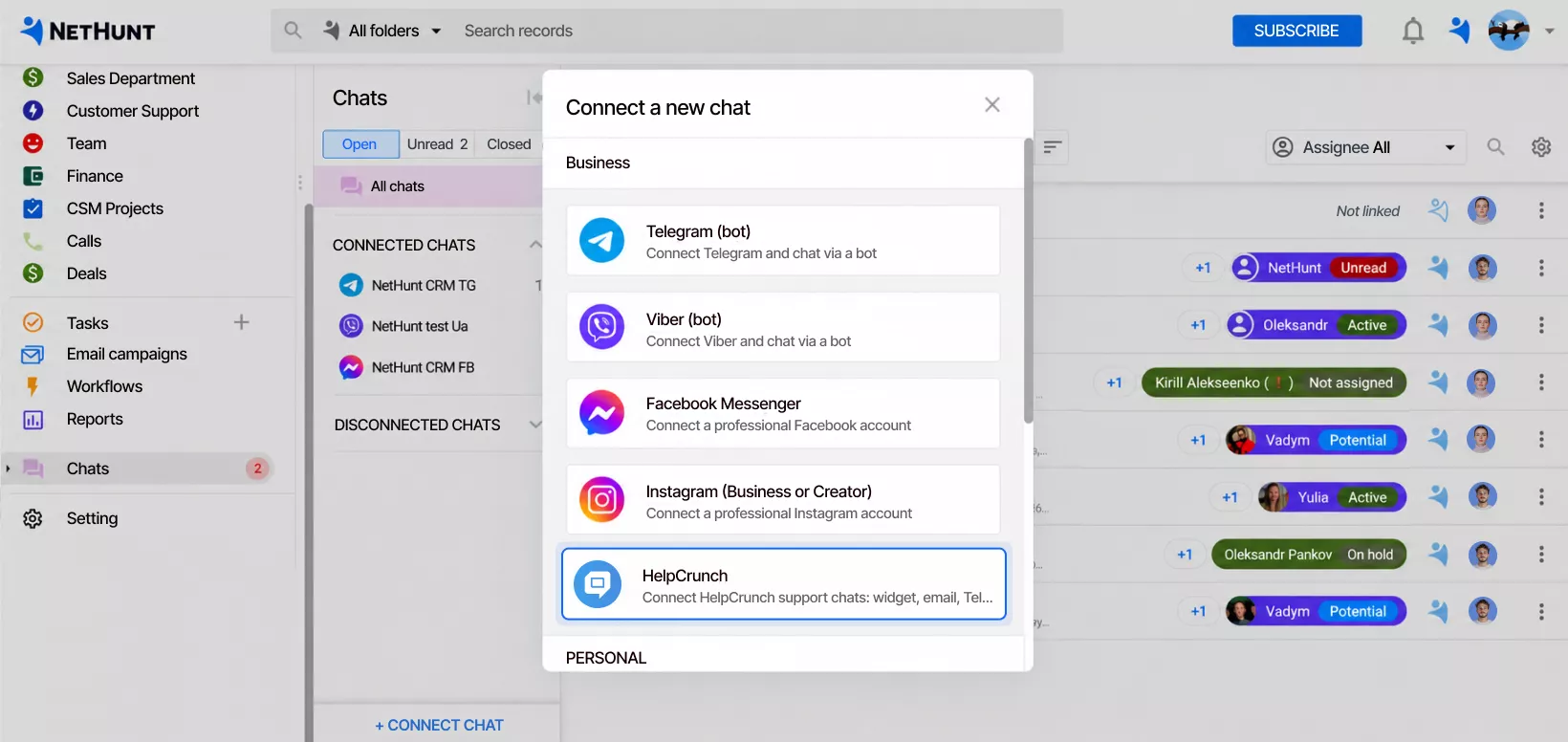The height and width of the screenshot is (742, 1568).
Task: Click + CONNECT CHAT button
Action: (439, 725)
